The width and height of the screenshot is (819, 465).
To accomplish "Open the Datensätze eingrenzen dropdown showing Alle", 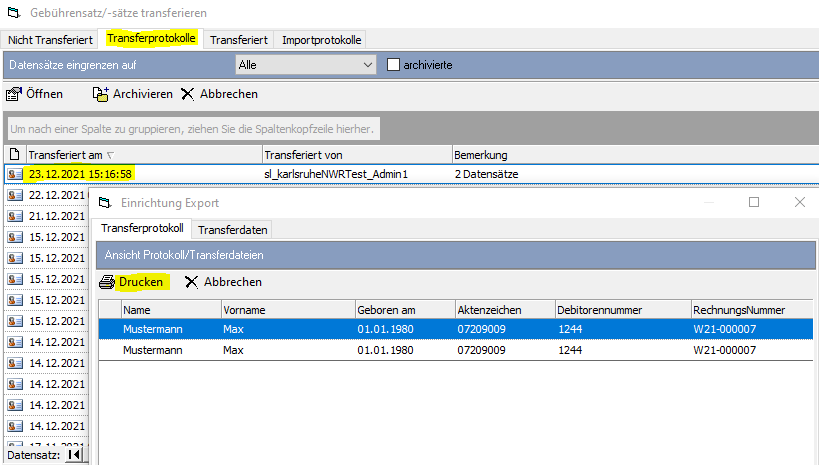I will (305, 64).
